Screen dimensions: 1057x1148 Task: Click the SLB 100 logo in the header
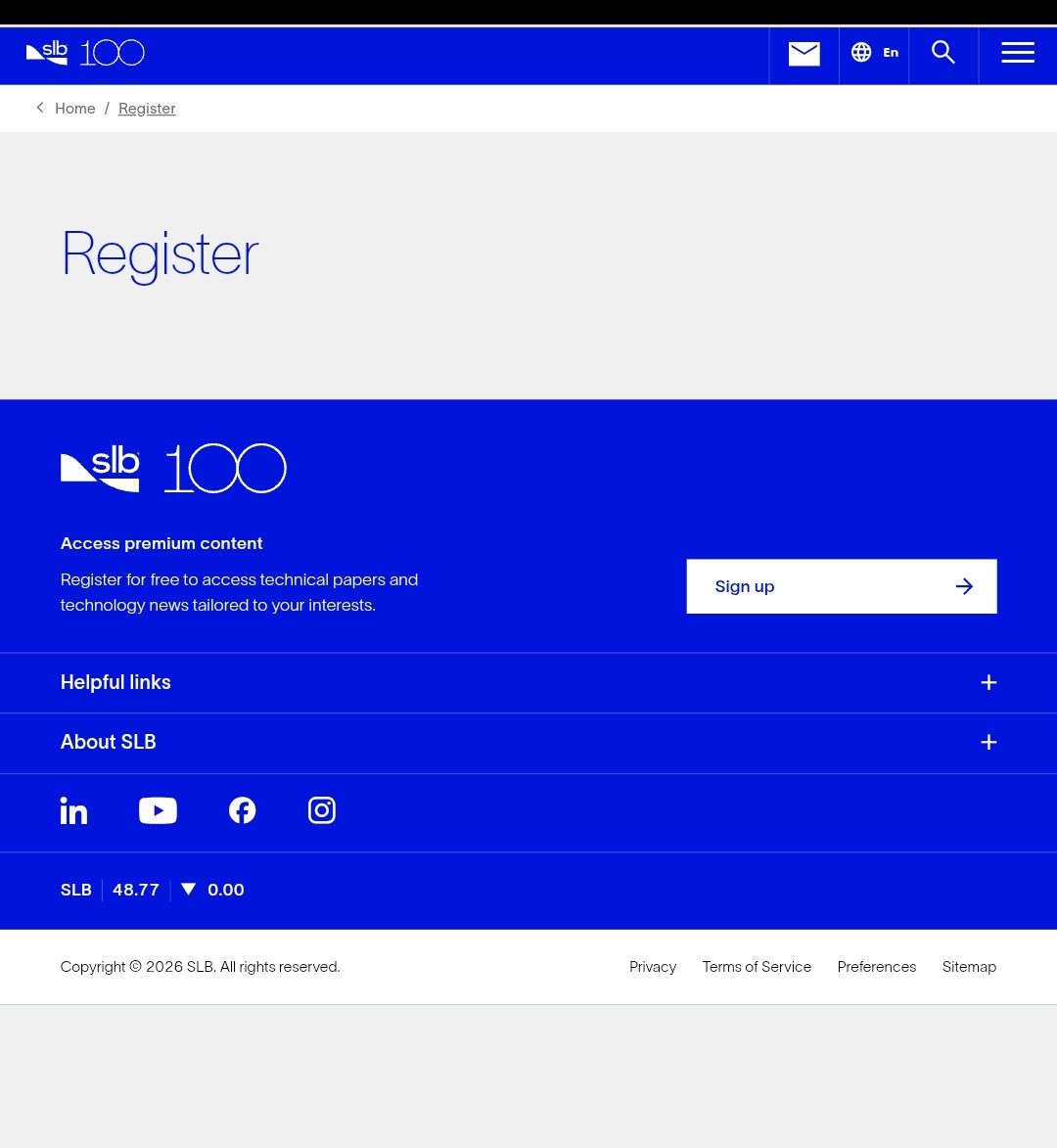(x=86, y=53)
